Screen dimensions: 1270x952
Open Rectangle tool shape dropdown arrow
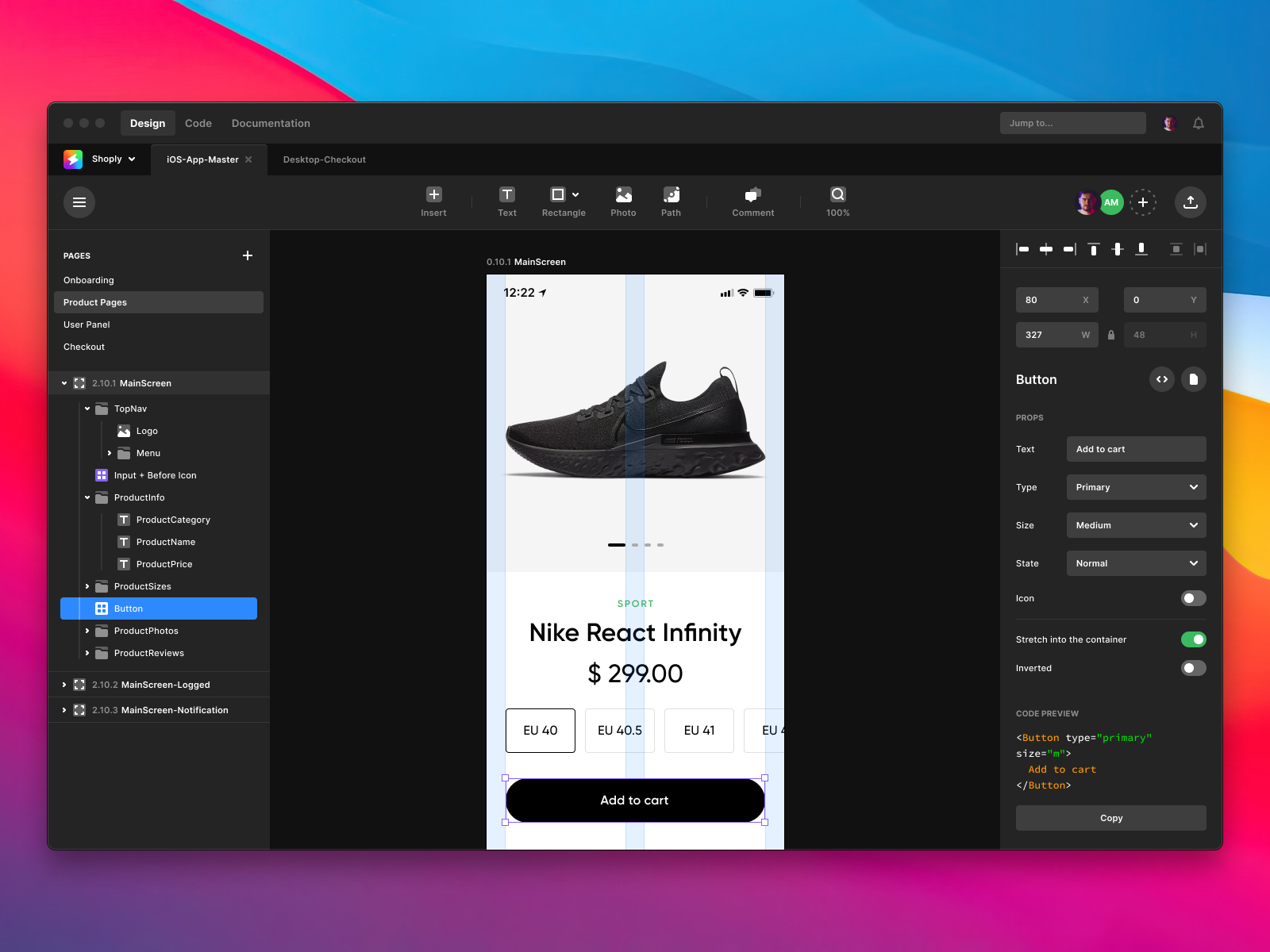point(575,194)
